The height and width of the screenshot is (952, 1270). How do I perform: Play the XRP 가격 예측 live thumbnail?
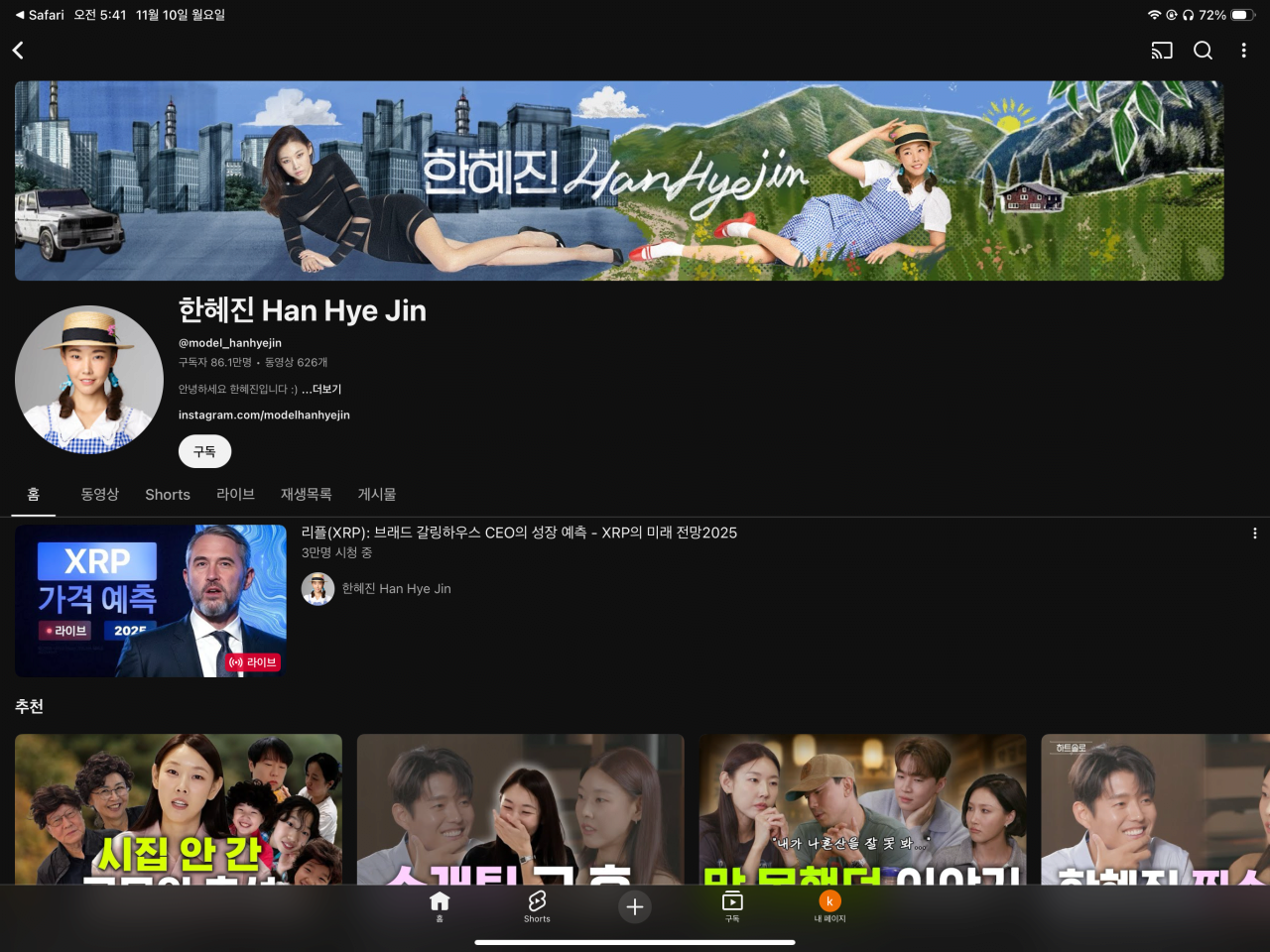click(151, 601)
